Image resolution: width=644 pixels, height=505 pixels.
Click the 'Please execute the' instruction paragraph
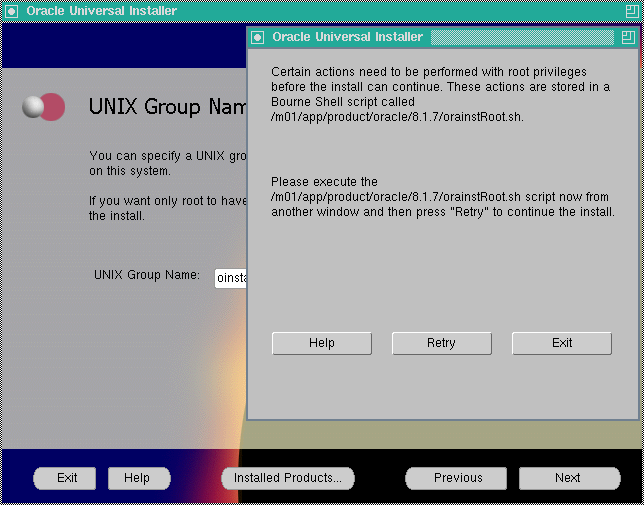pyautogui.click(x=442, y=197)
